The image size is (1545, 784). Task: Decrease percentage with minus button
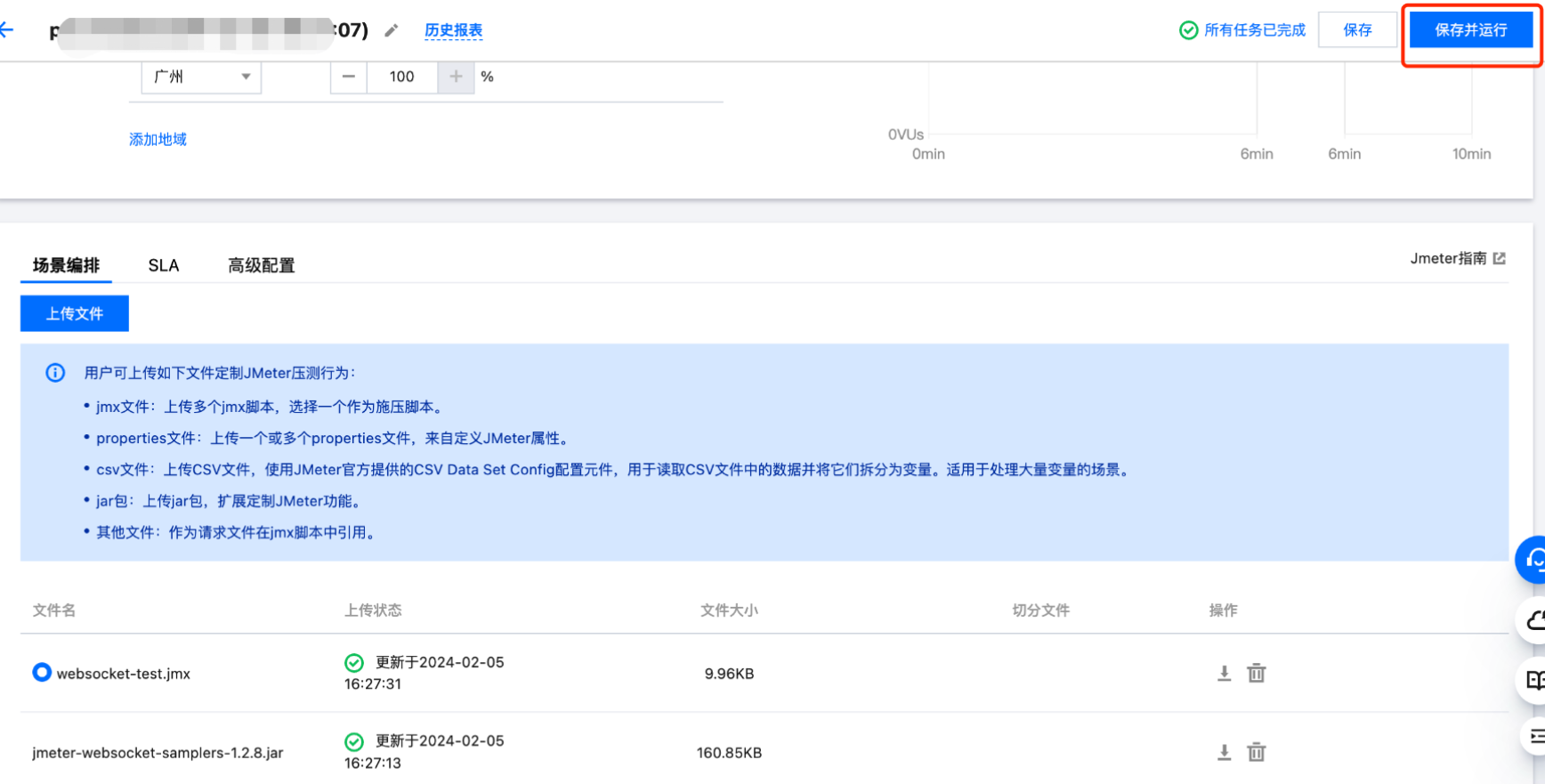click(x=349, y=77)
